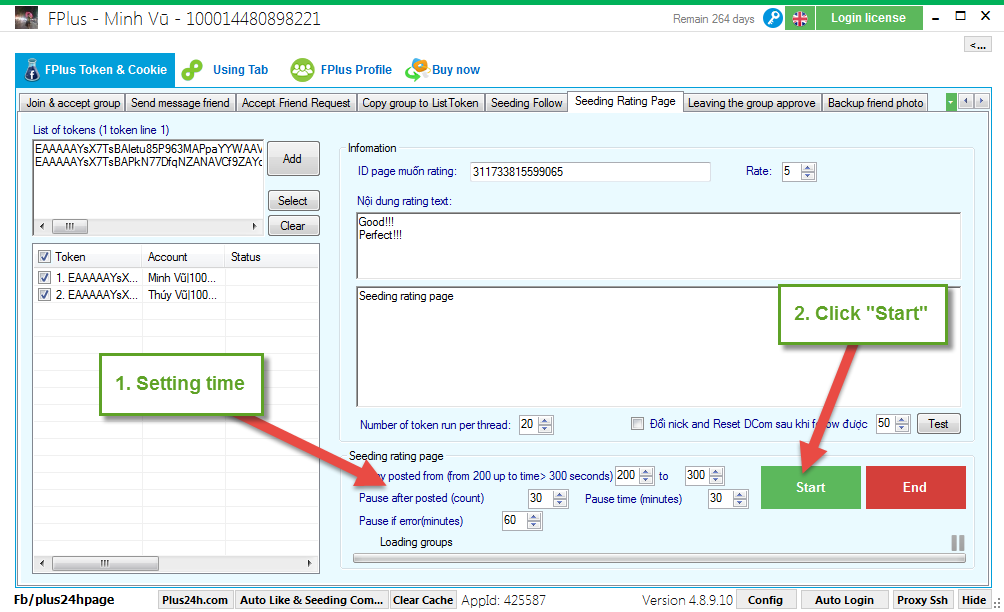Click the Clear tokens button
Viewport: 1004px width, 612px height.
coord(293,226)
